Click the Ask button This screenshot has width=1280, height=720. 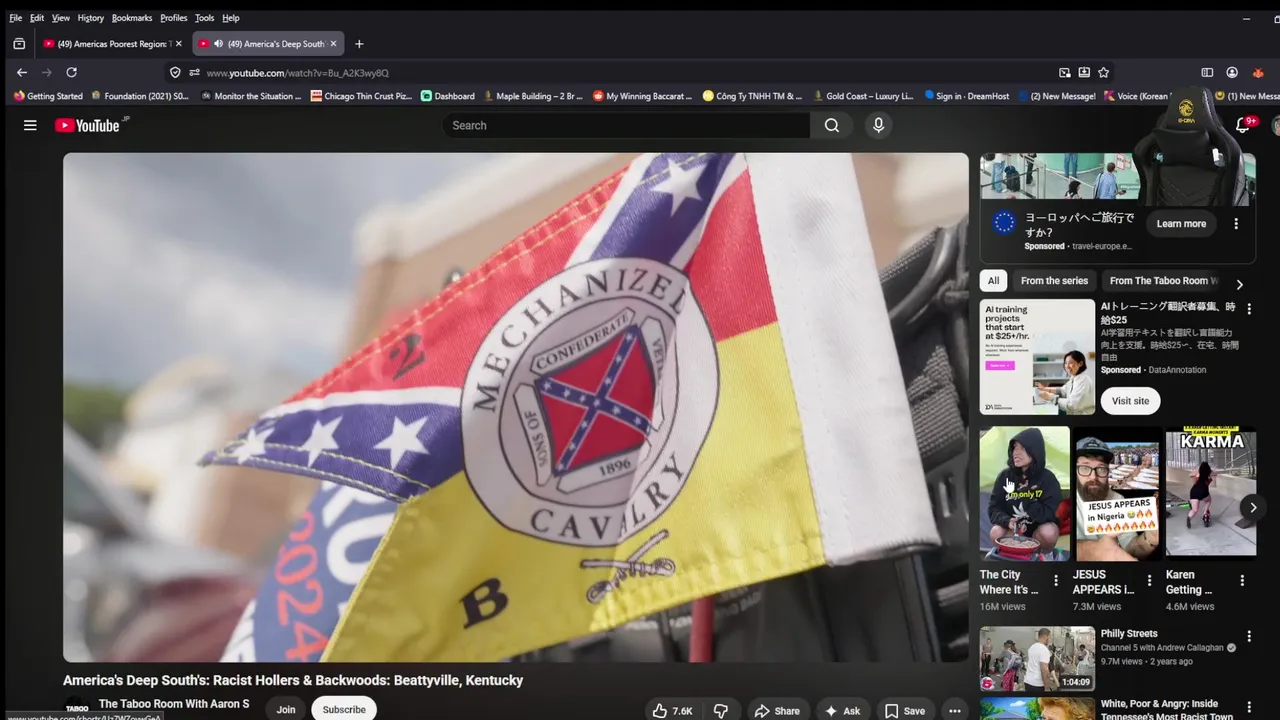(x=842, y=711)
